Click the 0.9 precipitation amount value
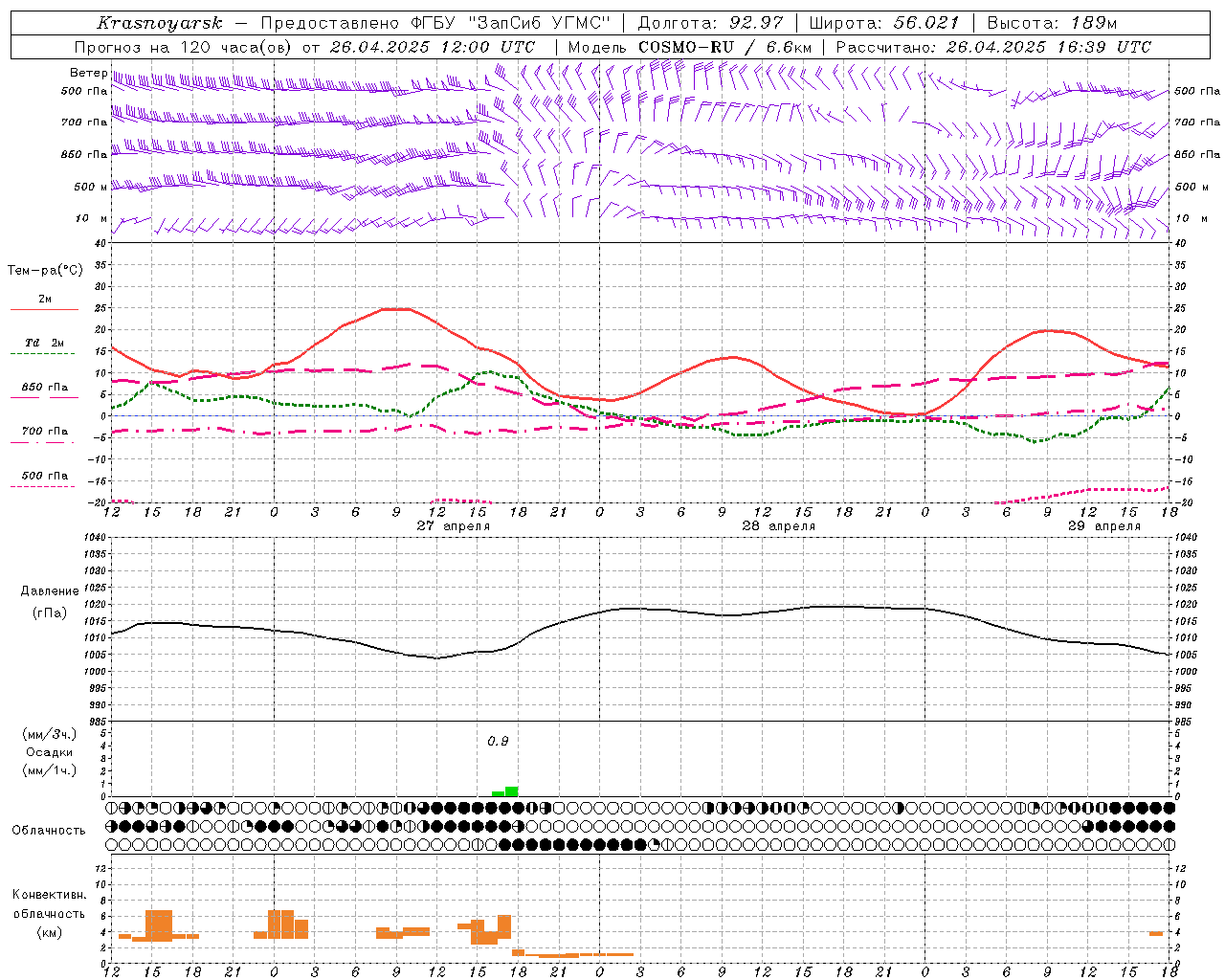The image size is (1225, 980). (498, 742)
